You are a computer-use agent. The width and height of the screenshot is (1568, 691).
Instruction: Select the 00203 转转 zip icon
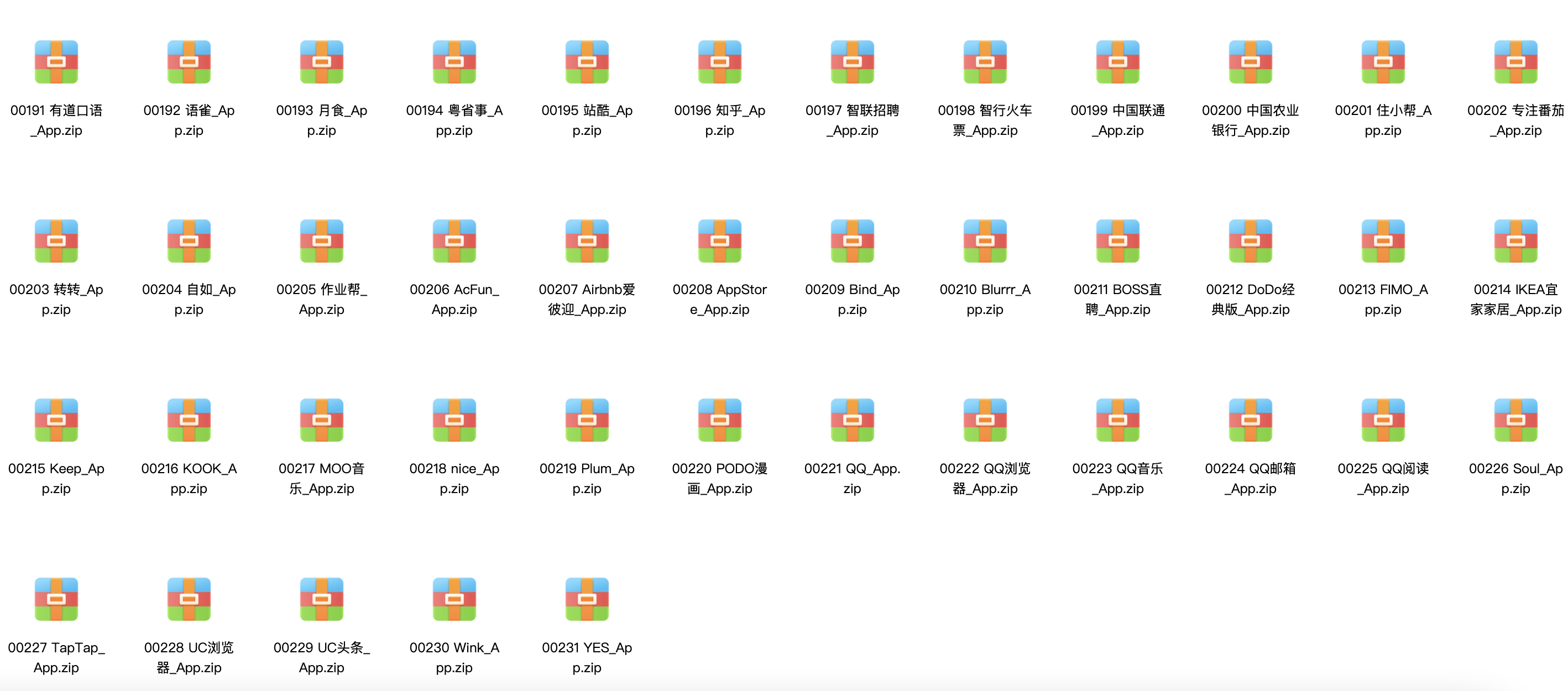[x=56, y=241]
